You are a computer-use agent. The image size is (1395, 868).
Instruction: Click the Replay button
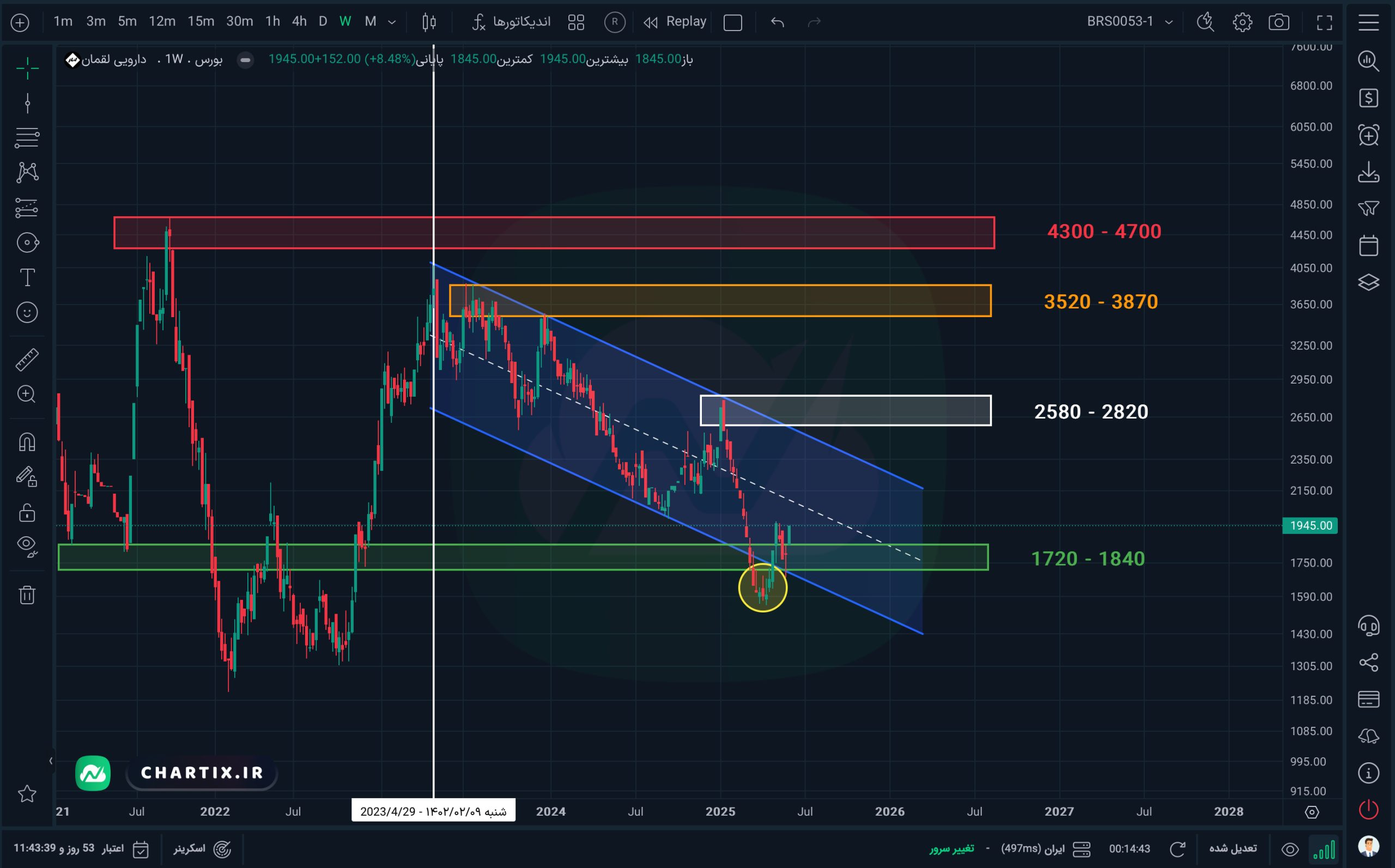coord(675,22)
